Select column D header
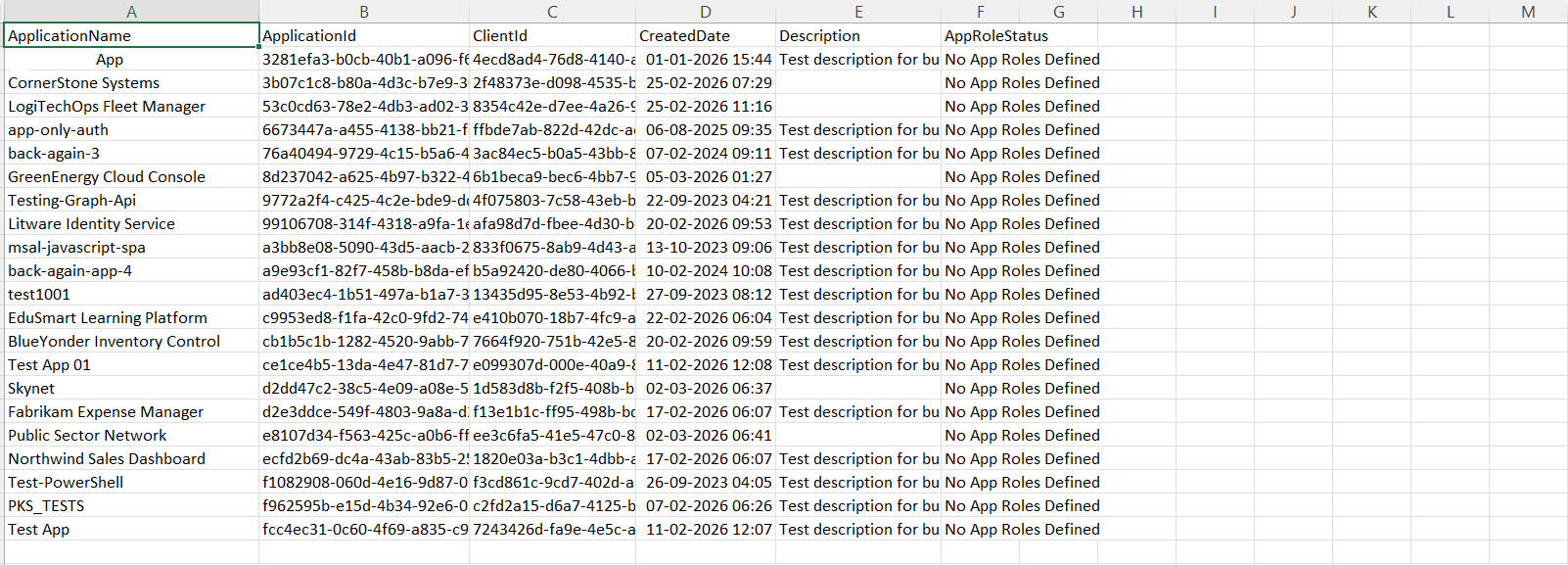This screenshot has width=1568, height=565. (x=706, y=12)
